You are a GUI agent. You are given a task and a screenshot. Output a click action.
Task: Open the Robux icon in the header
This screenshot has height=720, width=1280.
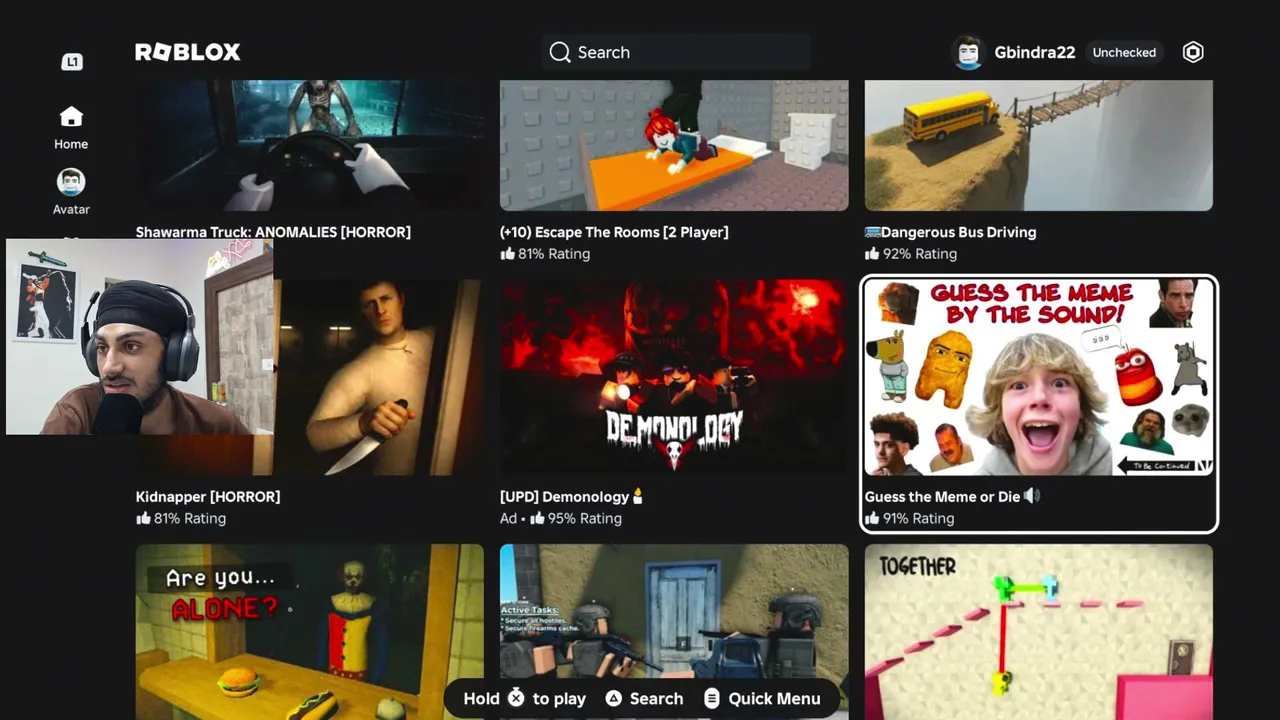point(1193,52)
